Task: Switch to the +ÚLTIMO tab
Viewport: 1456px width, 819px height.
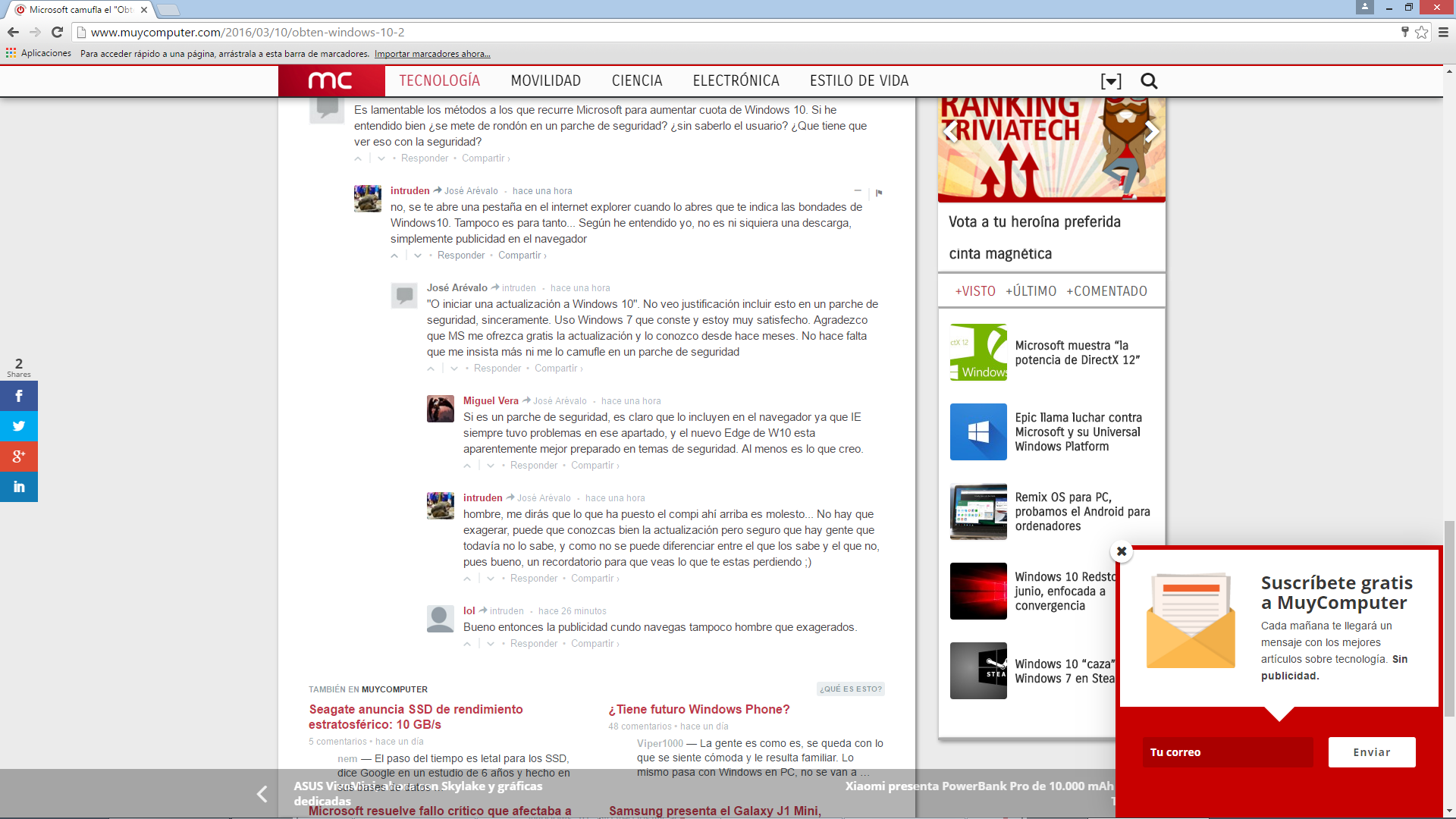Action: click(1031, 291)
